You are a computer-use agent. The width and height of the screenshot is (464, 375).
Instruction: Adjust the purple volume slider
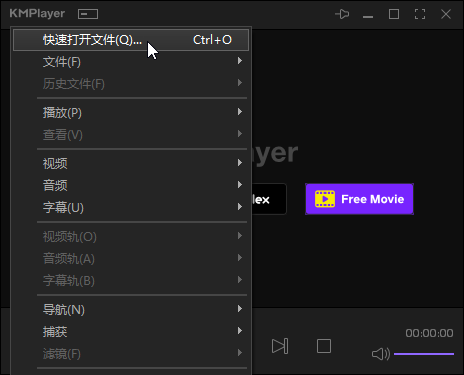[x=424, y=354]
